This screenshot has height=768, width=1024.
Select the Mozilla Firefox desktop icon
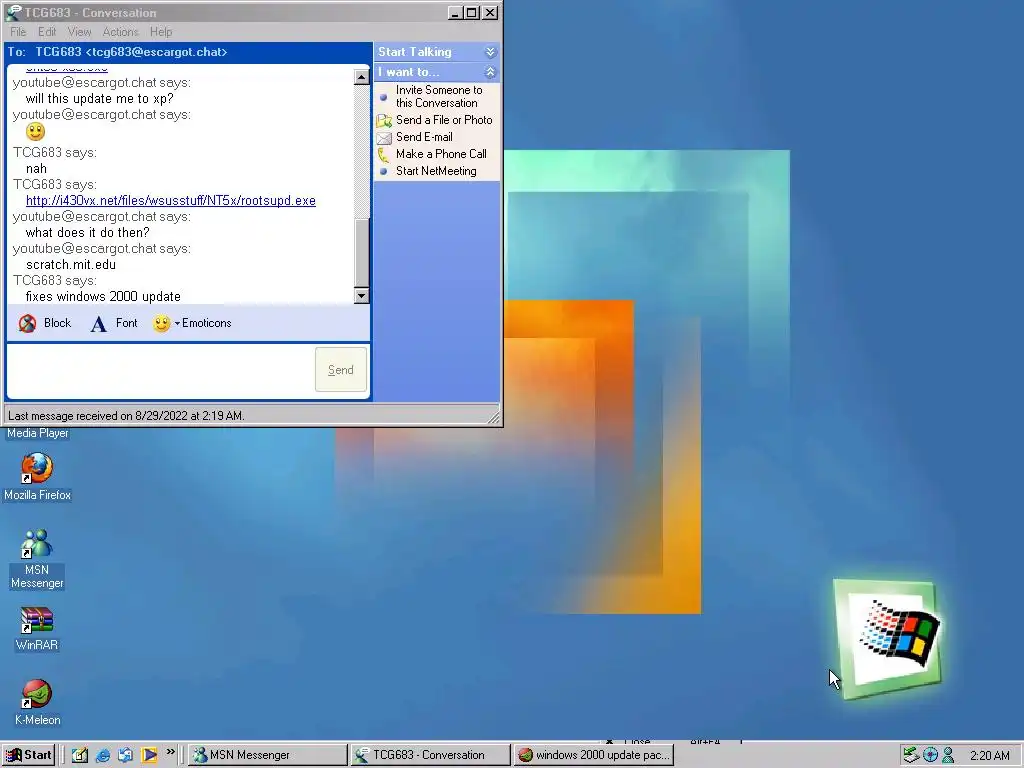(37, 477)
